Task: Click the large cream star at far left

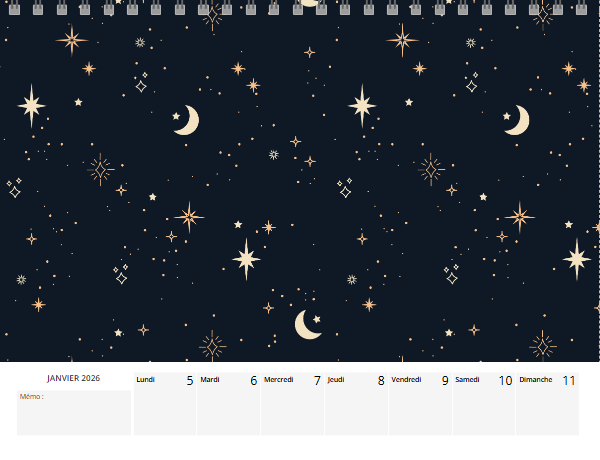Action: [x=31, y=105]
